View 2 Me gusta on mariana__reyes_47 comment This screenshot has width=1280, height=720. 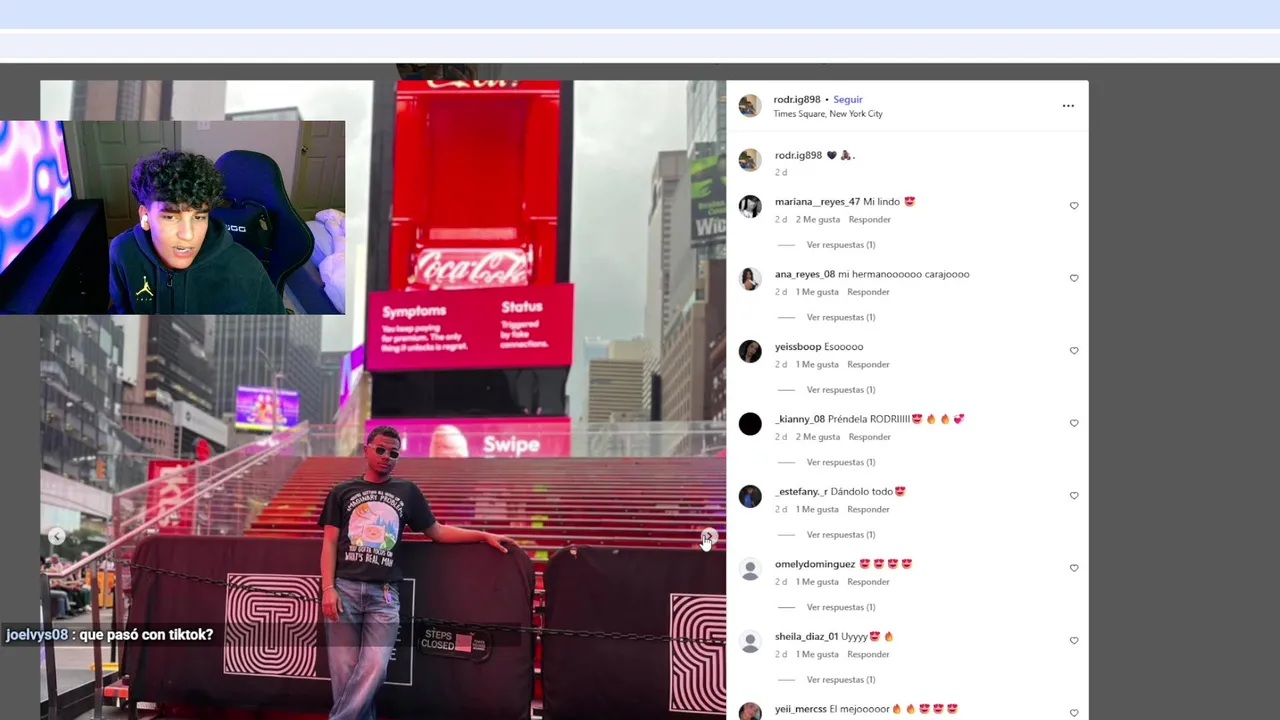click(818, 220)
